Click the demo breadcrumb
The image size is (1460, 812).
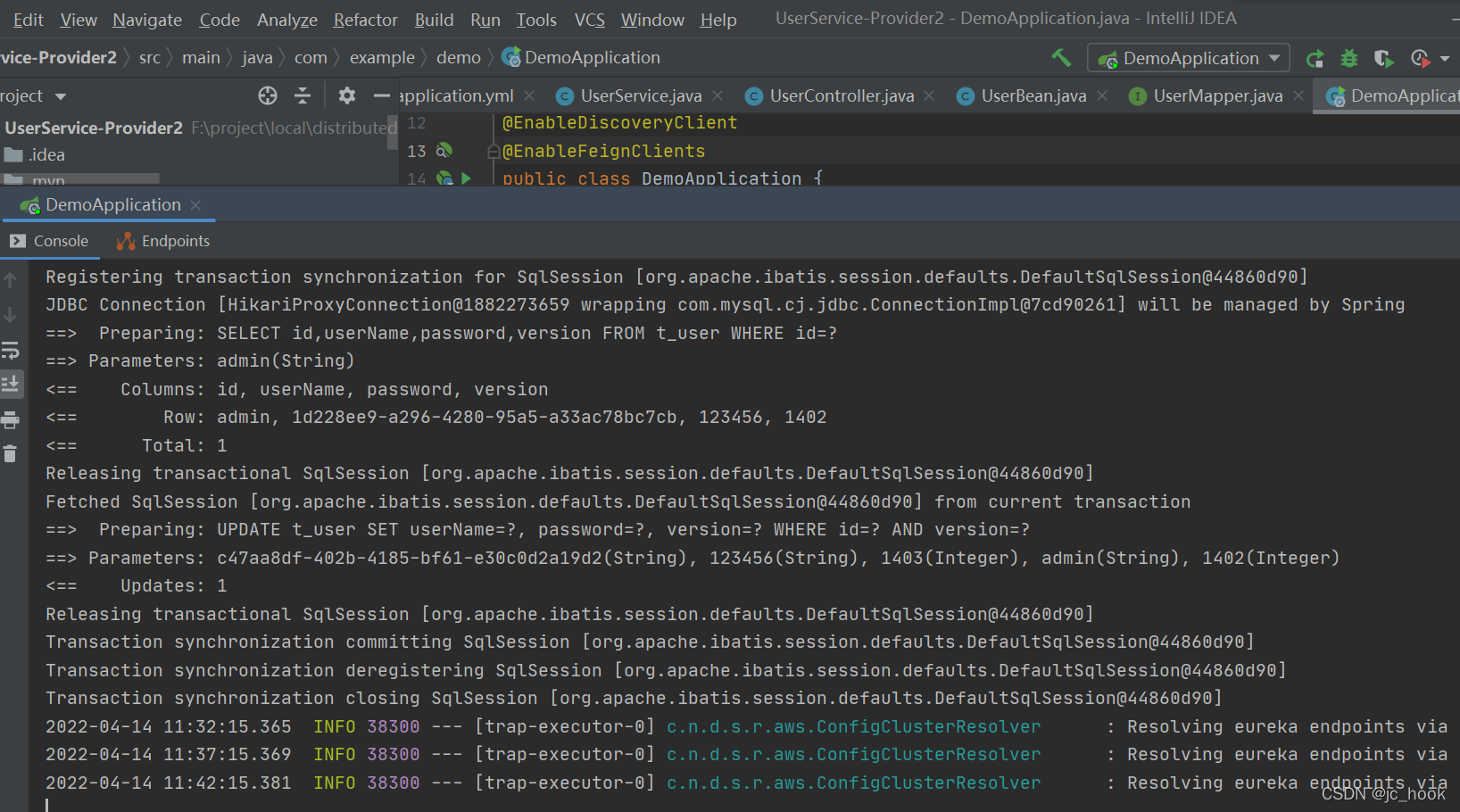[459, 58]
